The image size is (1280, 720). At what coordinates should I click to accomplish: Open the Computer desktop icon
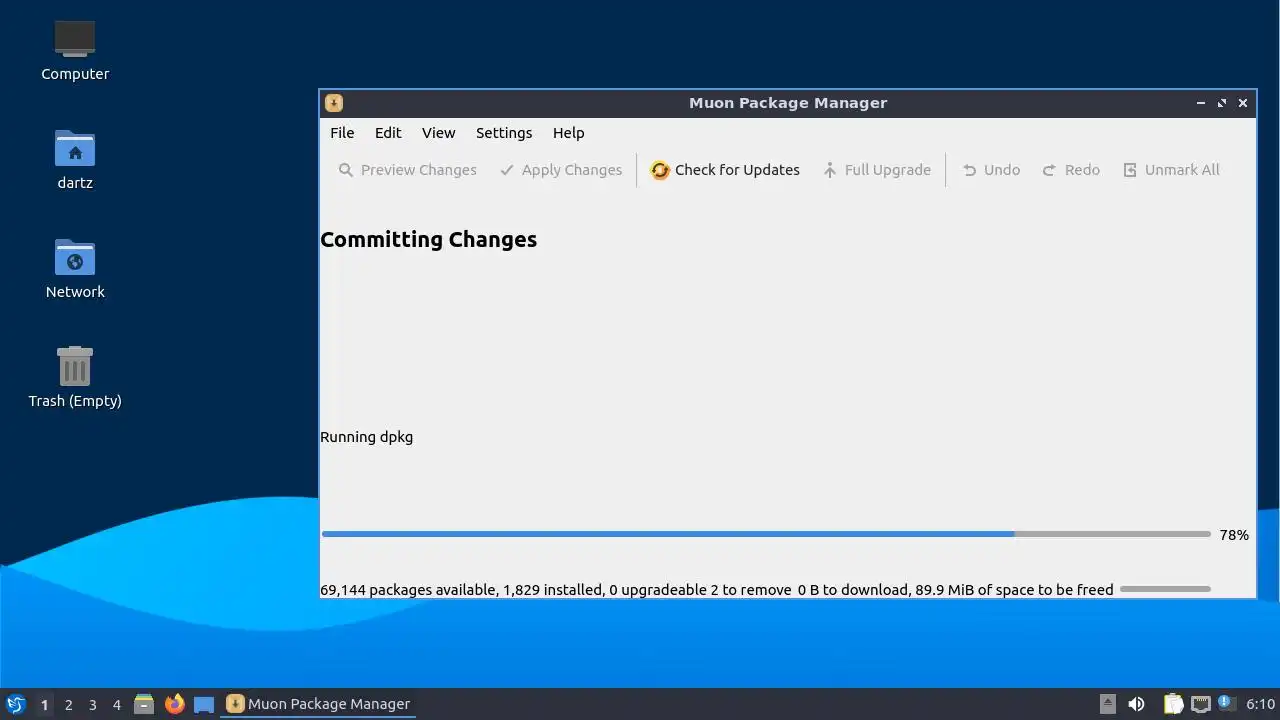(x=75, y=51)
